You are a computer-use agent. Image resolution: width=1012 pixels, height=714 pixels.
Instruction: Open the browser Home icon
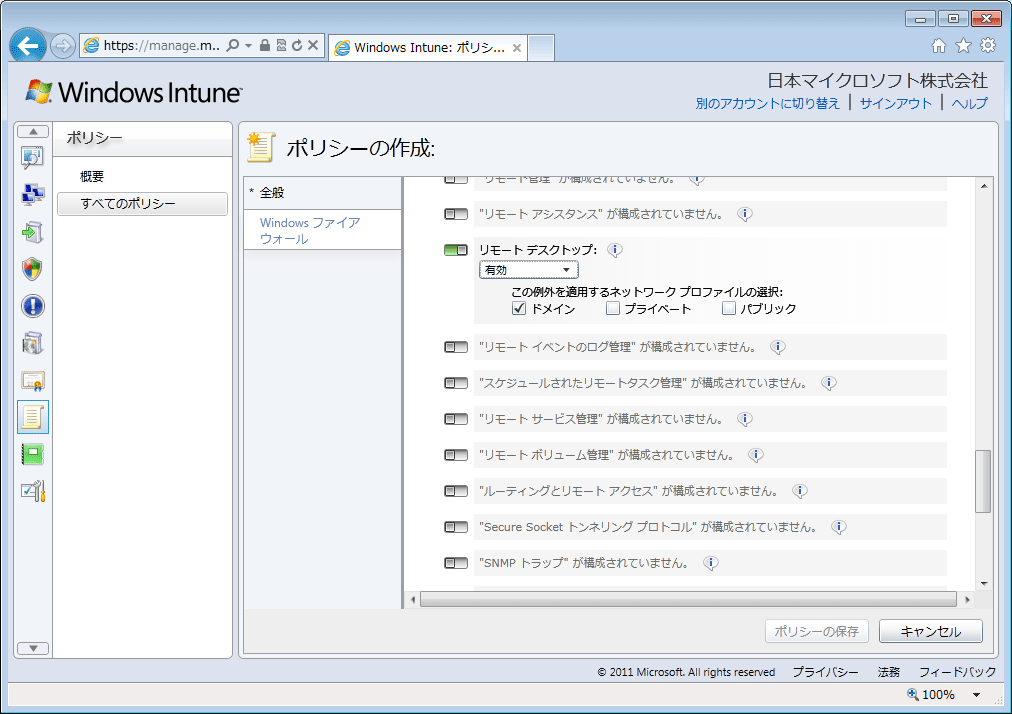(939, 45)
